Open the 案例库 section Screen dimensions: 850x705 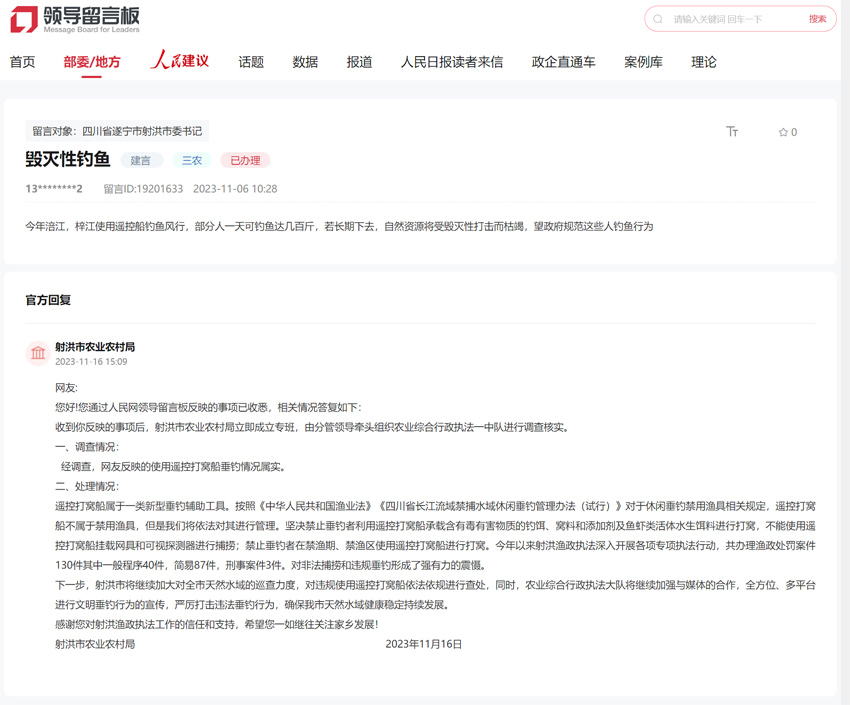(x=643, y=61)
